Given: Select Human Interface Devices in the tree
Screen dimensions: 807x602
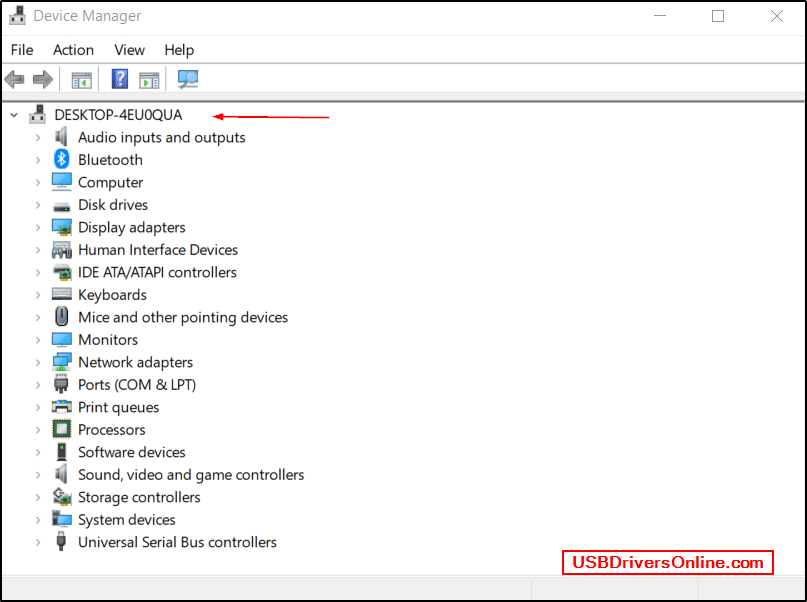Looking at the screenshot, I should pos(158,250).
